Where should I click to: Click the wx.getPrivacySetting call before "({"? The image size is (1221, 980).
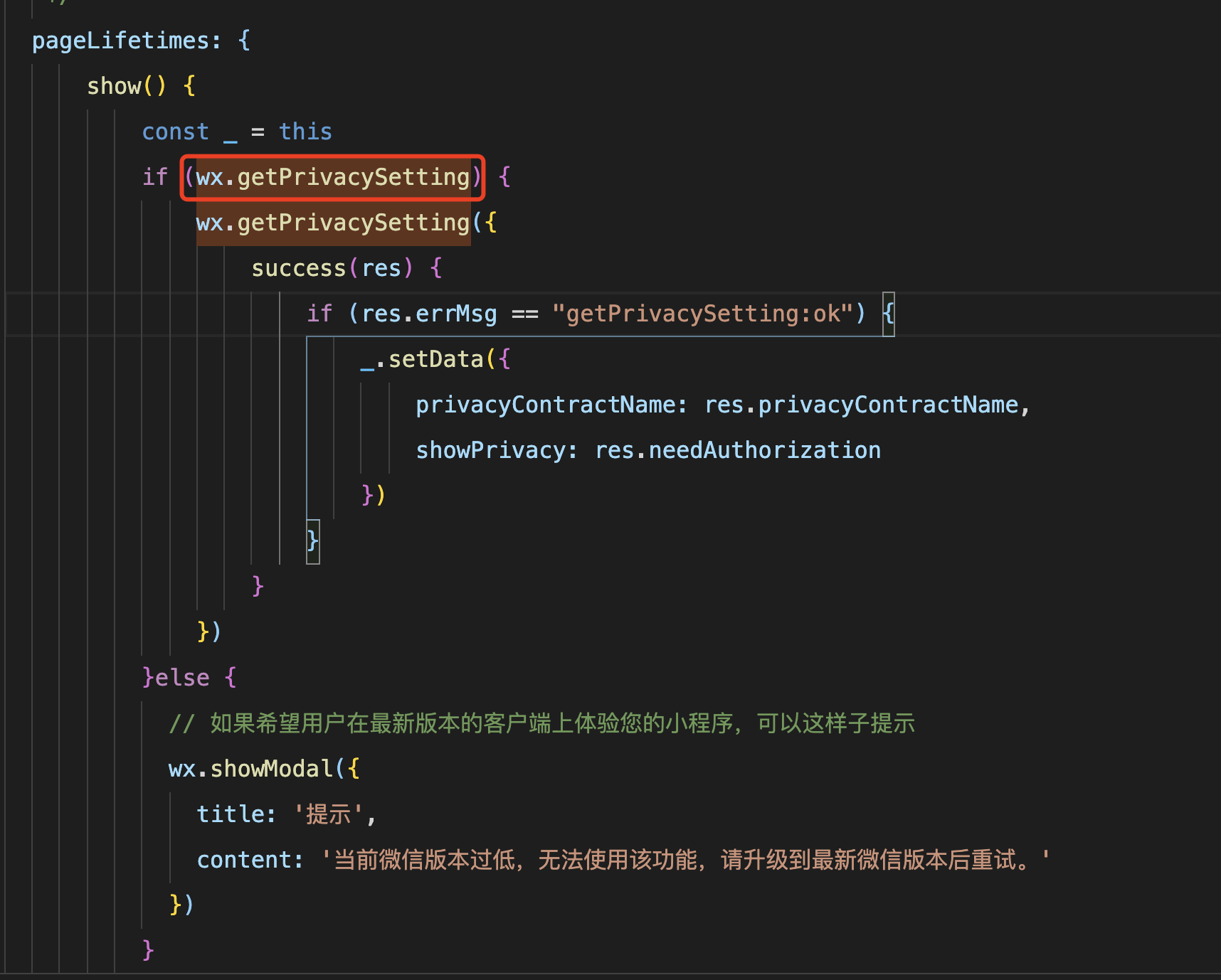333,223
